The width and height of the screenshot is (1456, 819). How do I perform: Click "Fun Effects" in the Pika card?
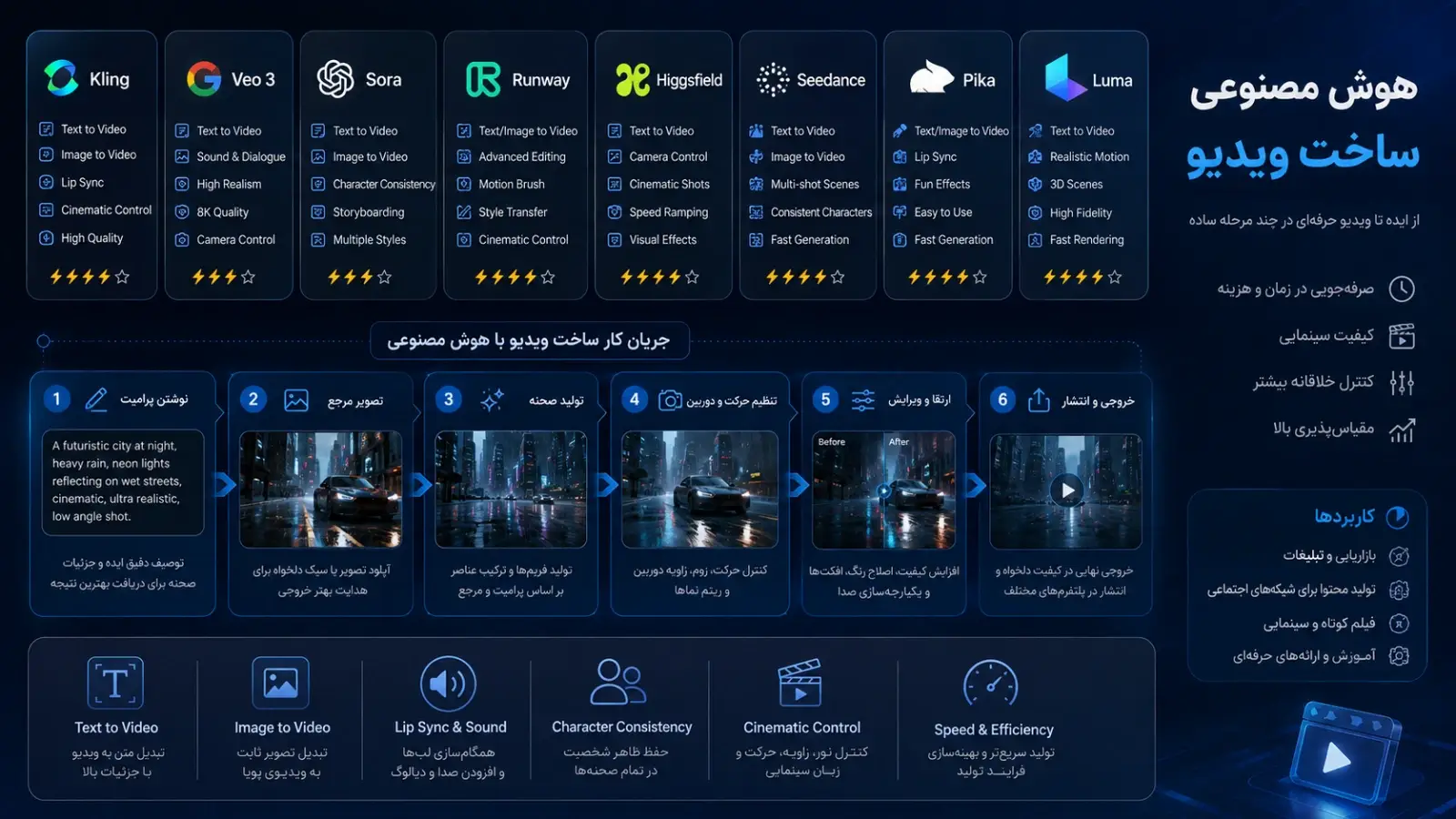942,184
